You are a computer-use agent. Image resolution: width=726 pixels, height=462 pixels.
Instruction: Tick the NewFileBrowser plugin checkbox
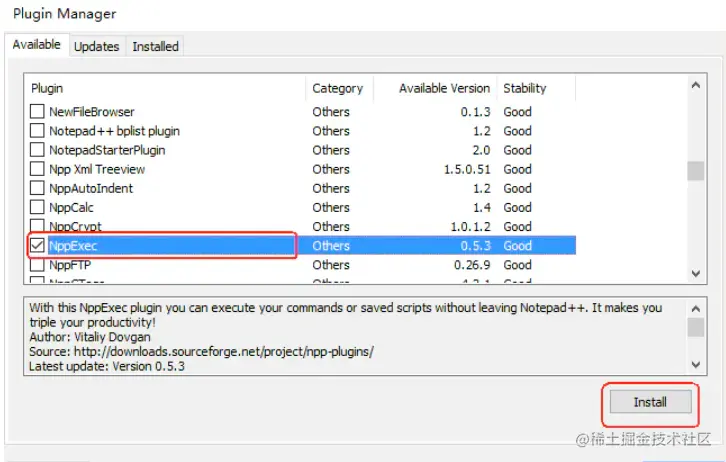37,112
